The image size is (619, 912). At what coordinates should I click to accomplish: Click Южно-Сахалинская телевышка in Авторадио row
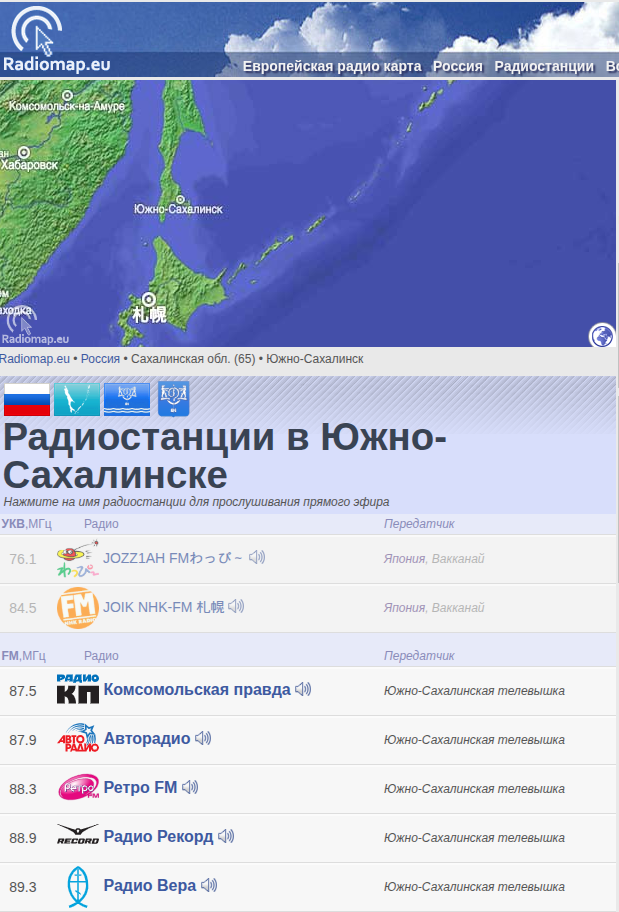[474, 740]
